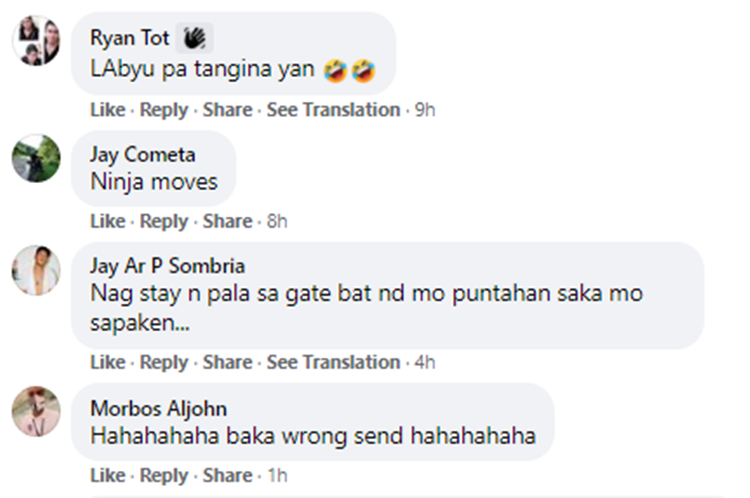Reply to Ryan Tot's comment
The height and width of the screenshot is (498, 750).
click(x=164, y=110)
